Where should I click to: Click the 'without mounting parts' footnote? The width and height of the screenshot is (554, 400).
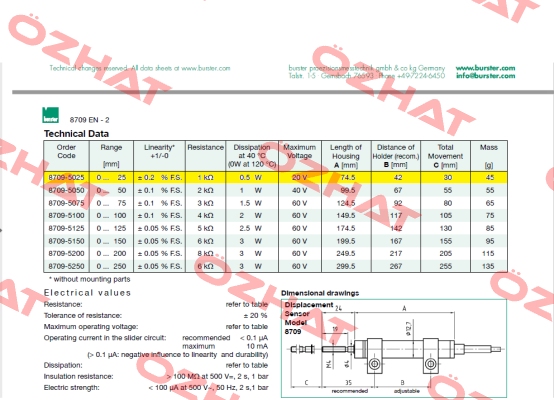tap(89, 279)
